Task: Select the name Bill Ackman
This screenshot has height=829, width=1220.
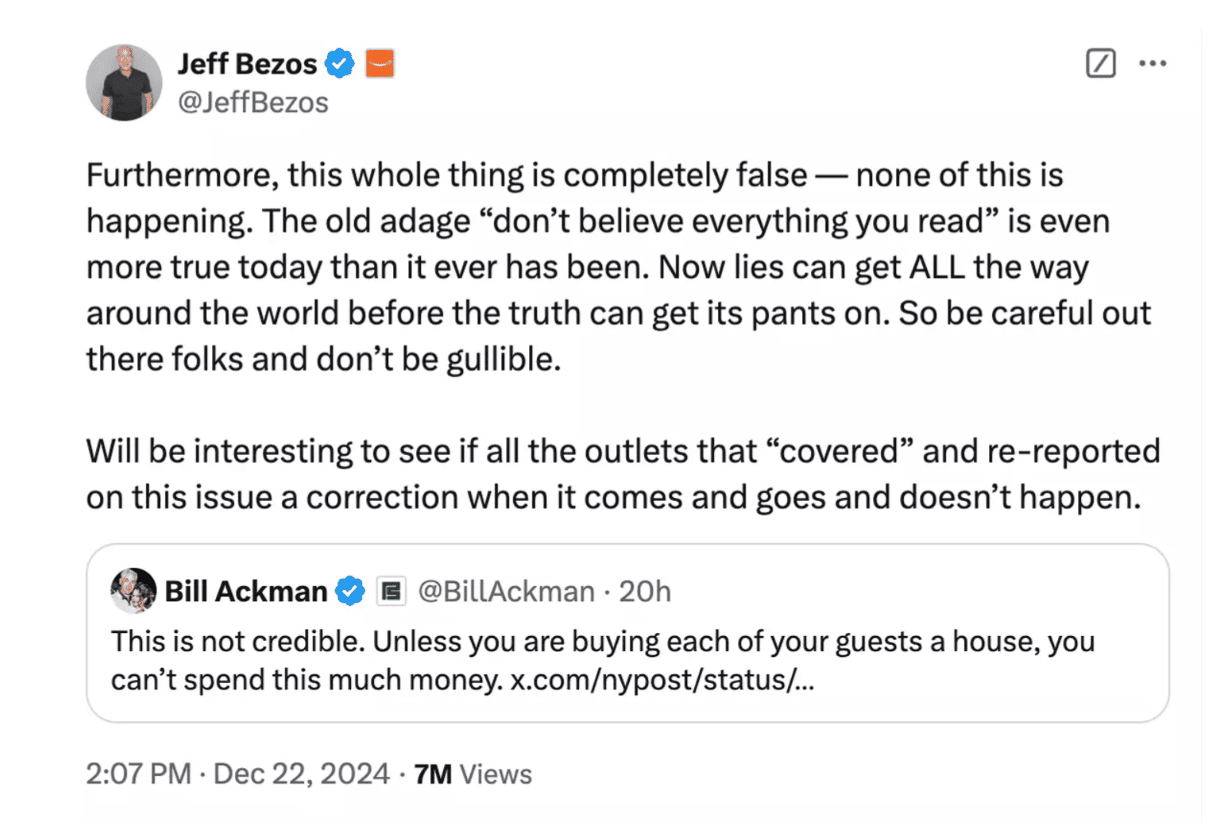Action: click(x=245, y=591)
